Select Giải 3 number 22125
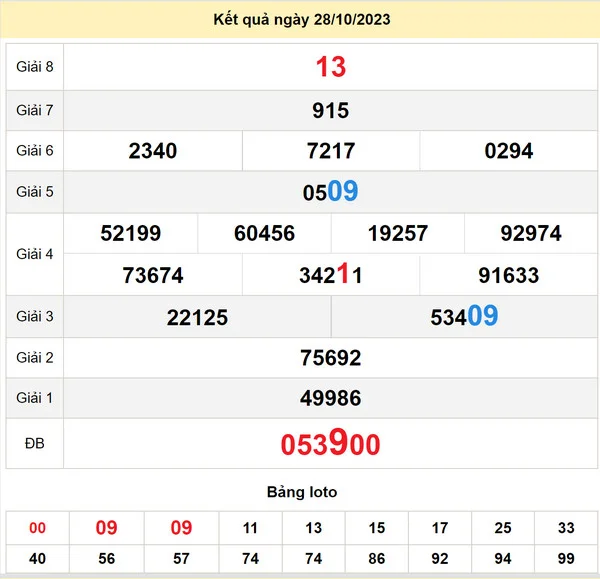 coord(197,317)
